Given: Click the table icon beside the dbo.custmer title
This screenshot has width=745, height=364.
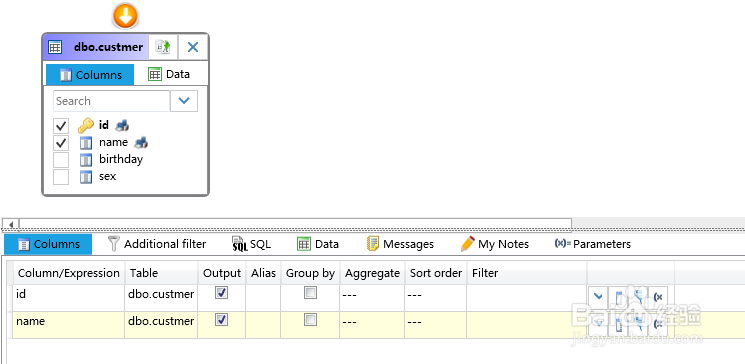Looking at the screenshot, I should [x=56, y=47].
